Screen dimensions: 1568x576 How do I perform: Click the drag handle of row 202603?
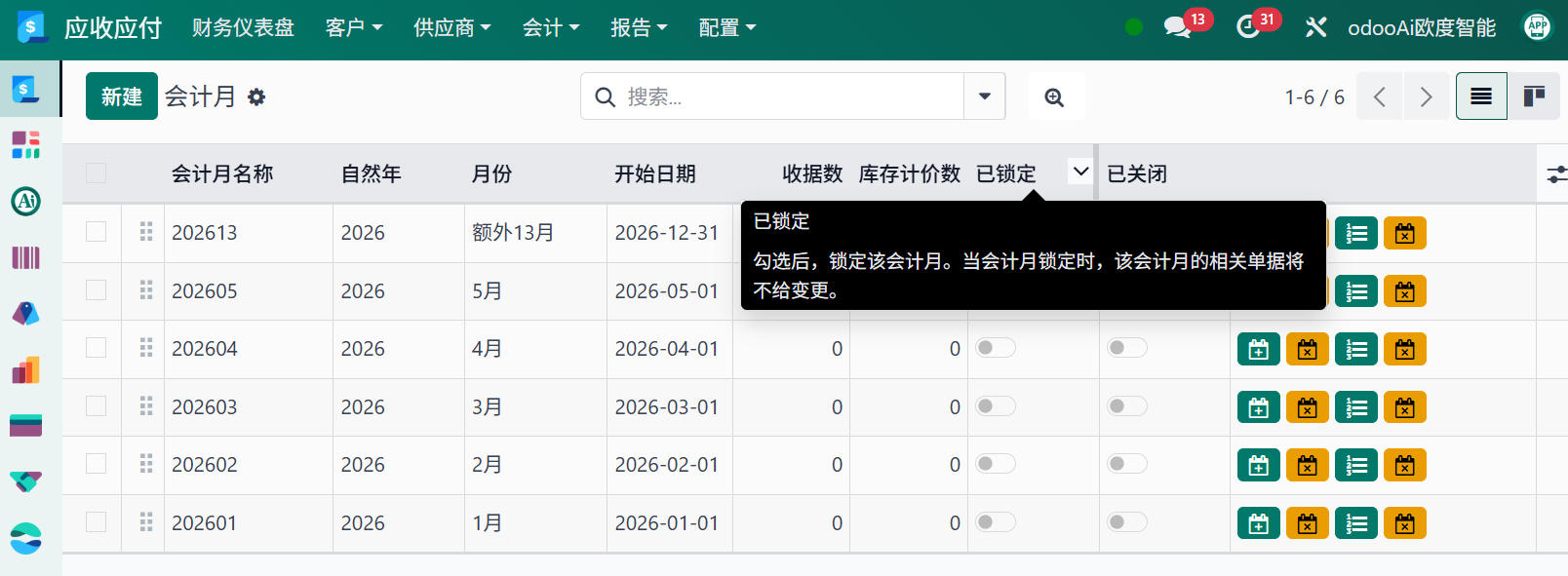pyautogui.click(x=146, y=406)
